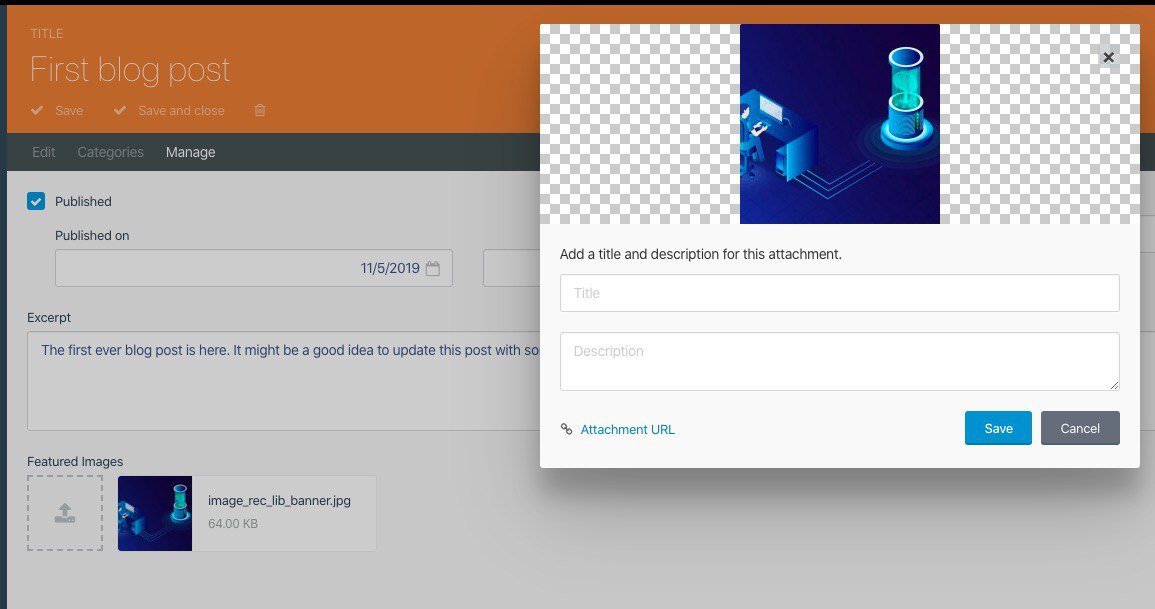The width and height of the screenshot is (1155, 609).
Task: Click the link chain icon beside Attachment URL
Action: click(x=566, y=429)
